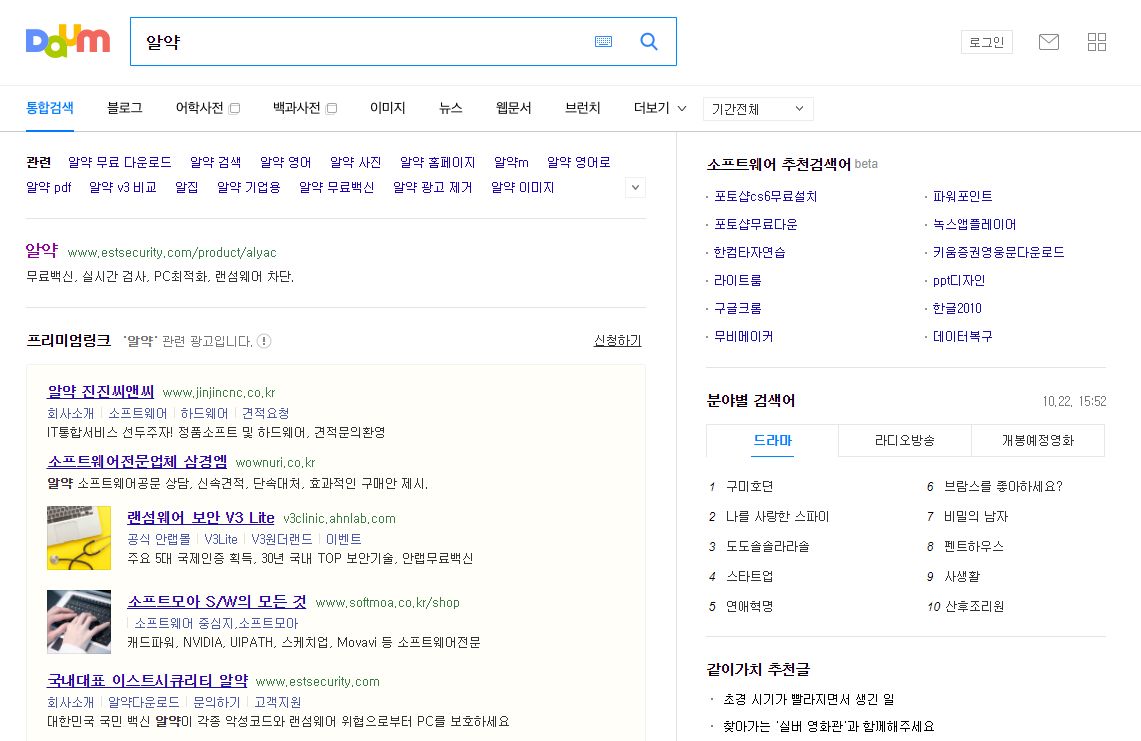Open the mail envelope icon
This screenshot has width=1141, height=741.
click(x=1049, y=42)
